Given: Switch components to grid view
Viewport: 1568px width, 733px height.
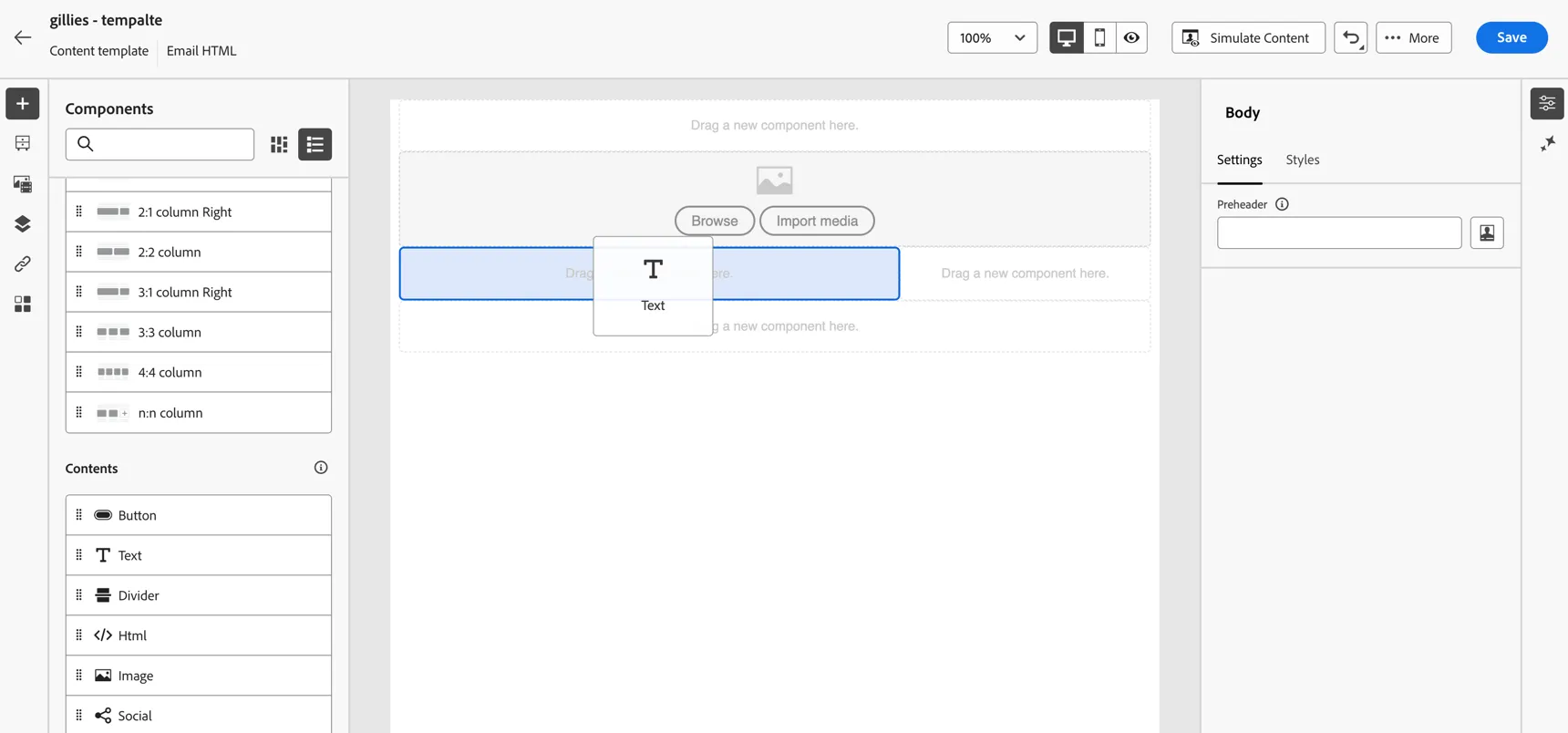Looking at the screenshot, I should [x=279, y=144].
